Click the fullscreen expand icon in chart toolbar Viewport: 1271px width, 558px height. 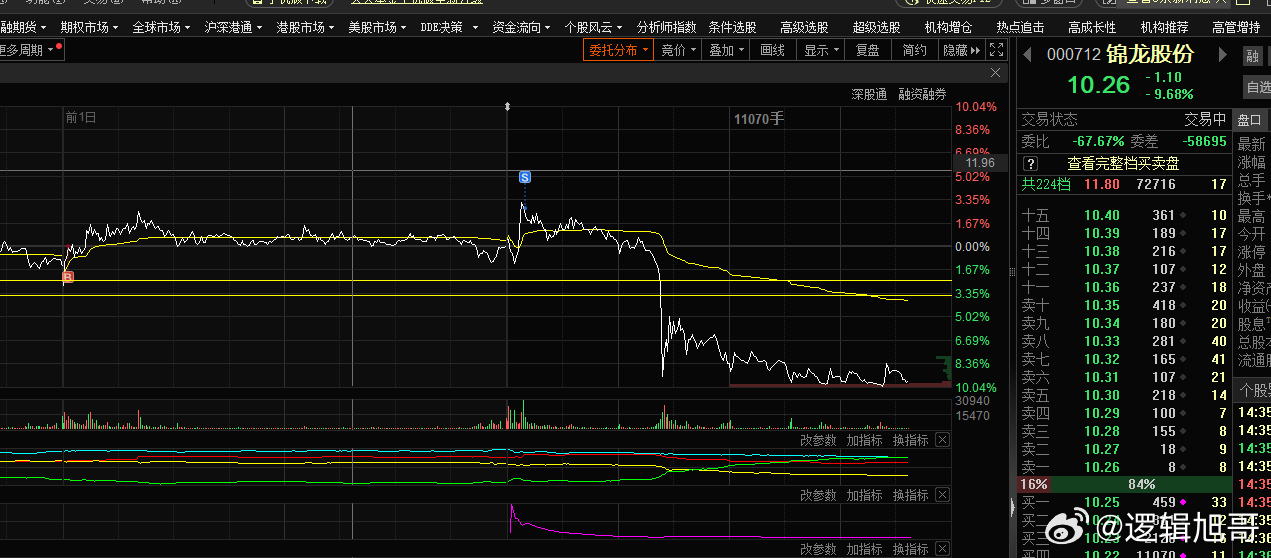click(996, 49)
